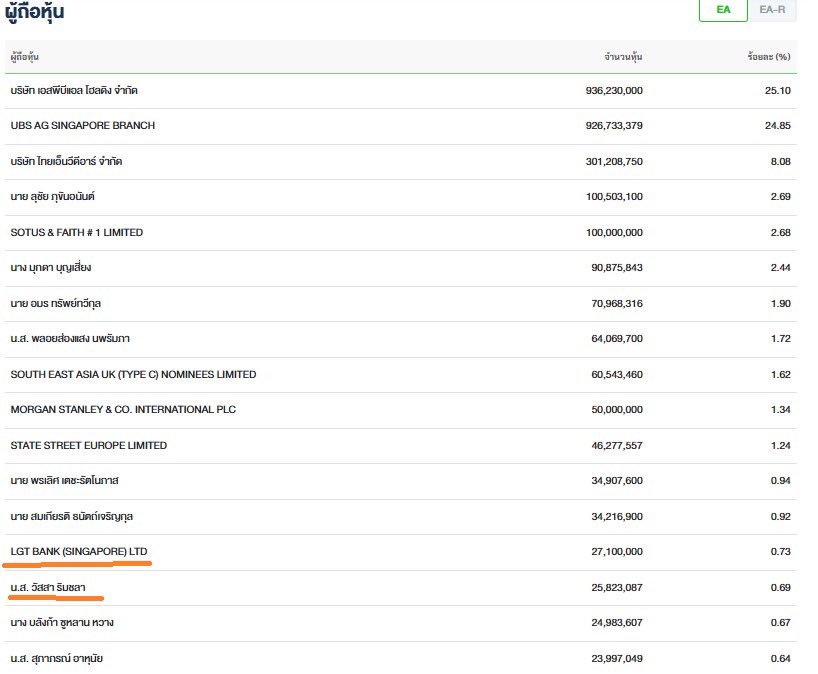Screen dimensions: 818x674
Task: Select share count 50,000,000
Action: click(x=617, y=410)
